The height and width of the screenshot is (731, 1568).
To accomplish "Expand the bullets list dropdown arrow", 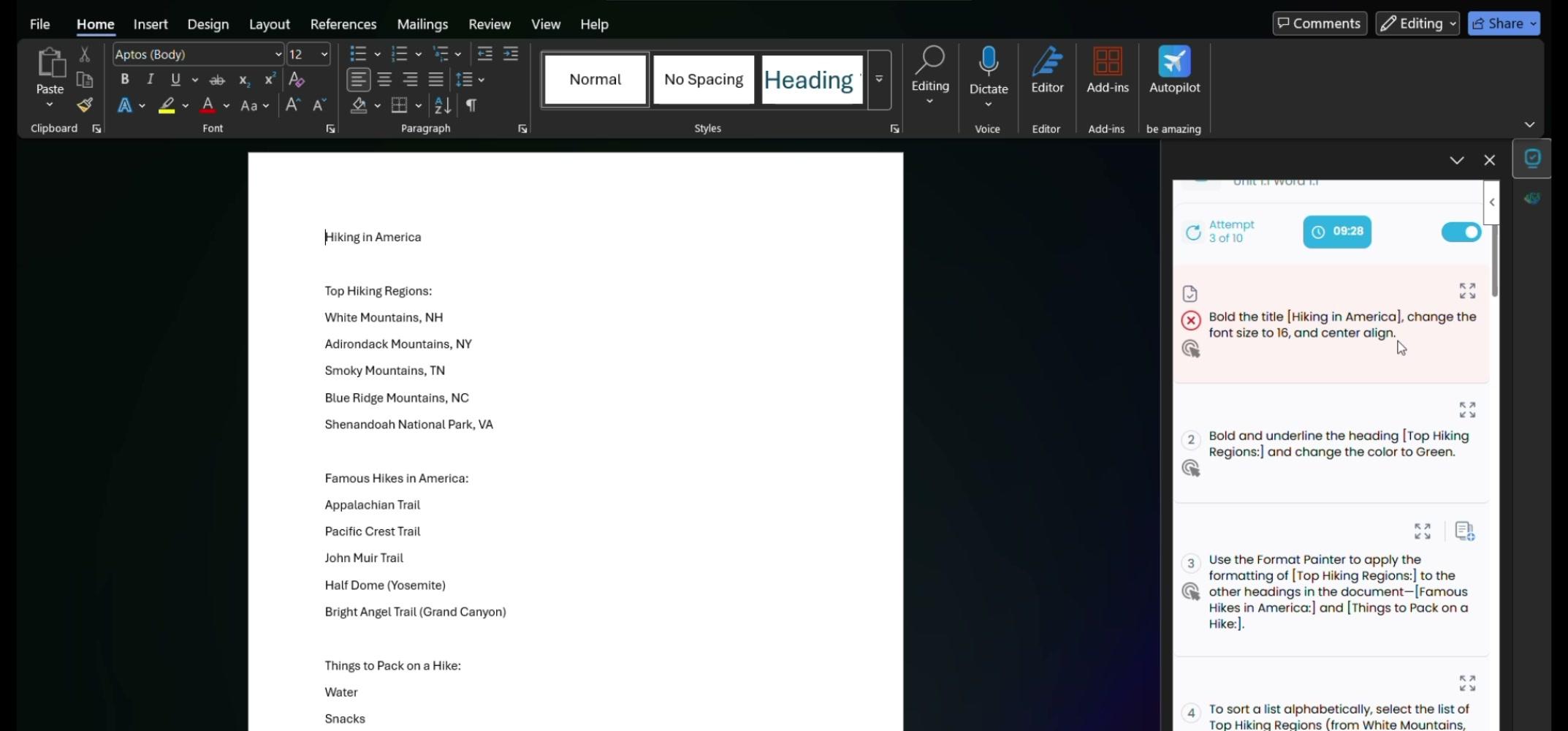I will pyautogui.click(x=377, y=54).
